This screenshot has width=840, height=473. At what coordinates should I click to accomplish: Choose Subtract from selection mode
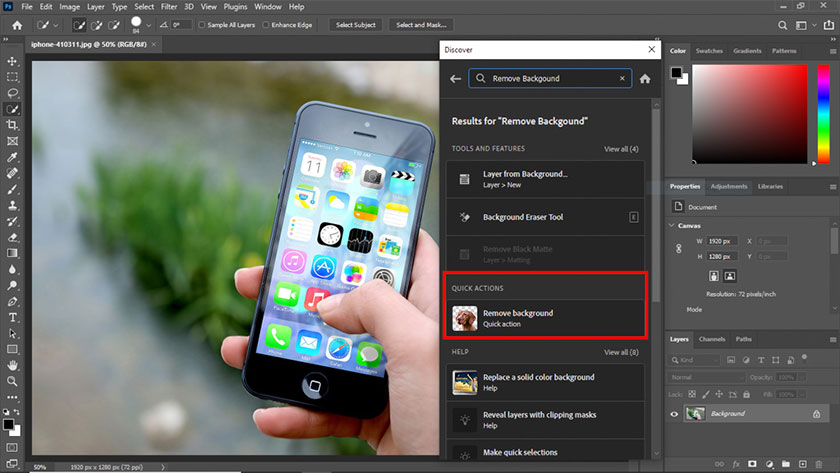(x=114, y=25)
